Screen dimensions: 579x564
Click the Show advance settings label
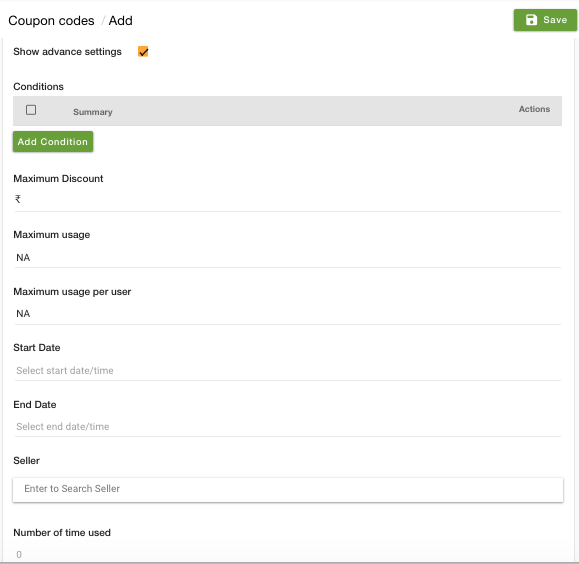point(67,52)
